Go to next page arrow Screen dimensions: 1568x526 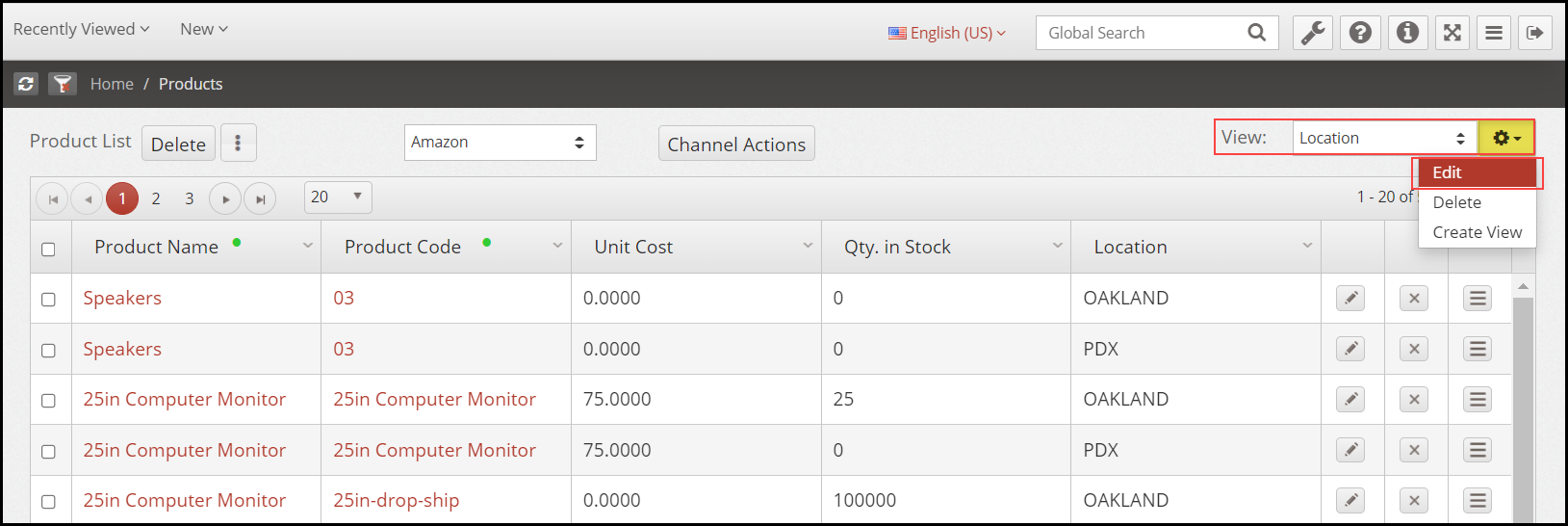[x=225, y=198]
